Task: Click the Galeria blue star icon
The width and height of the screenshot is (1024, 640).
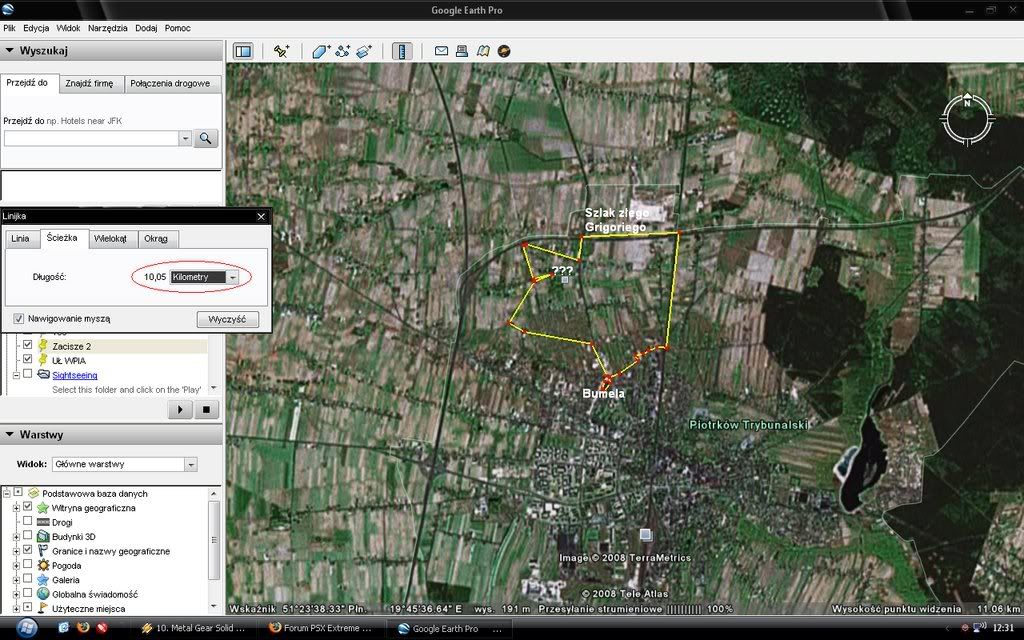Action: 43,579
